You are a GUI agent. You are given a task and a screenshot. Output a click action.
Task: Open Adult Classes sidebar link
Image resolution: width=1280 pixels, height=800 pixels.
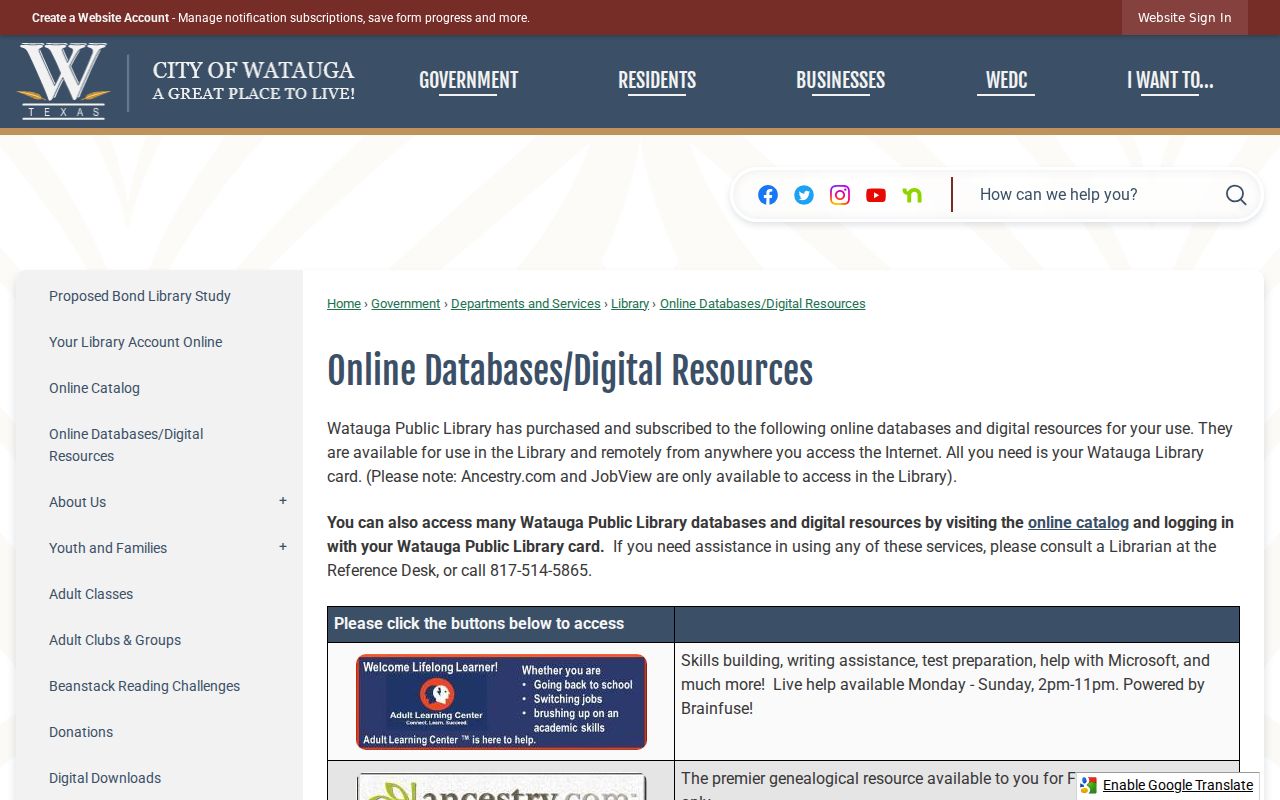[x=91, y=594]
